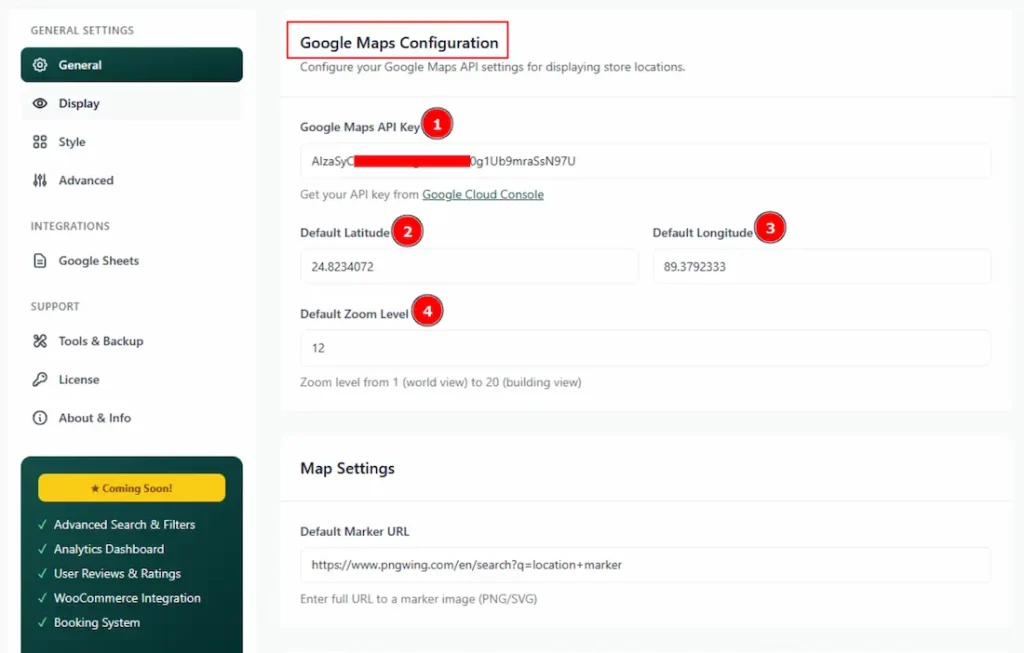The image size is (1024, 653).
Task: Click the Tools & Backup wrench icon
Action: [x=40, y=341]
